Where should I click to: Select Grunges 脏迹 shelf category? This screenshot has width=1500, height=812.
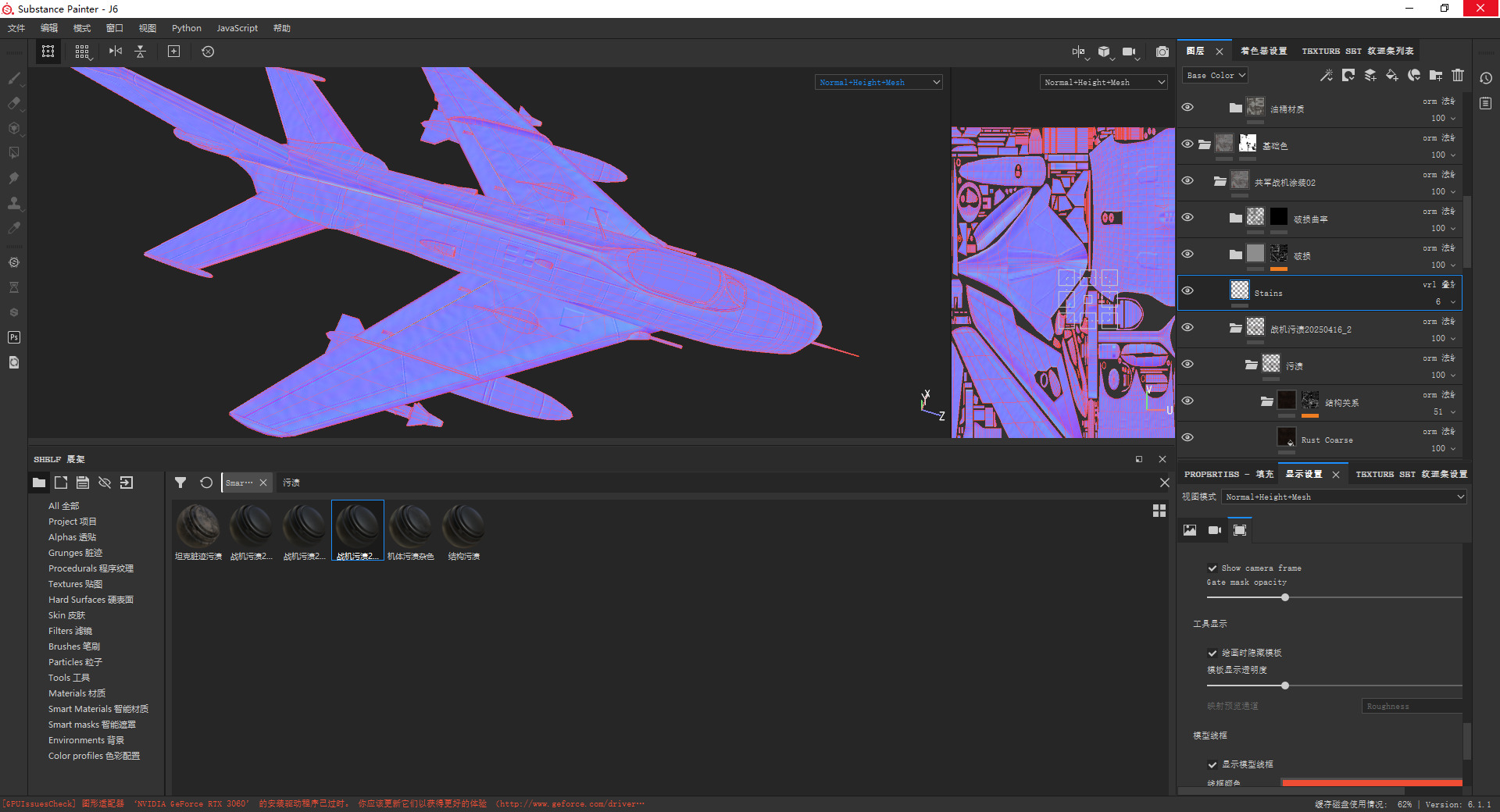(75, 553)
